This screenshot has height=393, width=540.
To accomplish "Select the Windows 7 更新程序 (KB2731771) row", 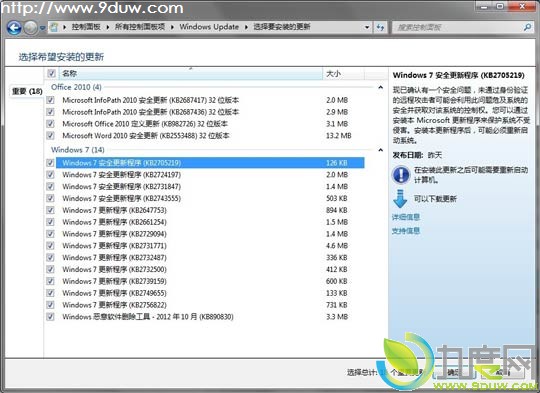I will coord(210,246).
